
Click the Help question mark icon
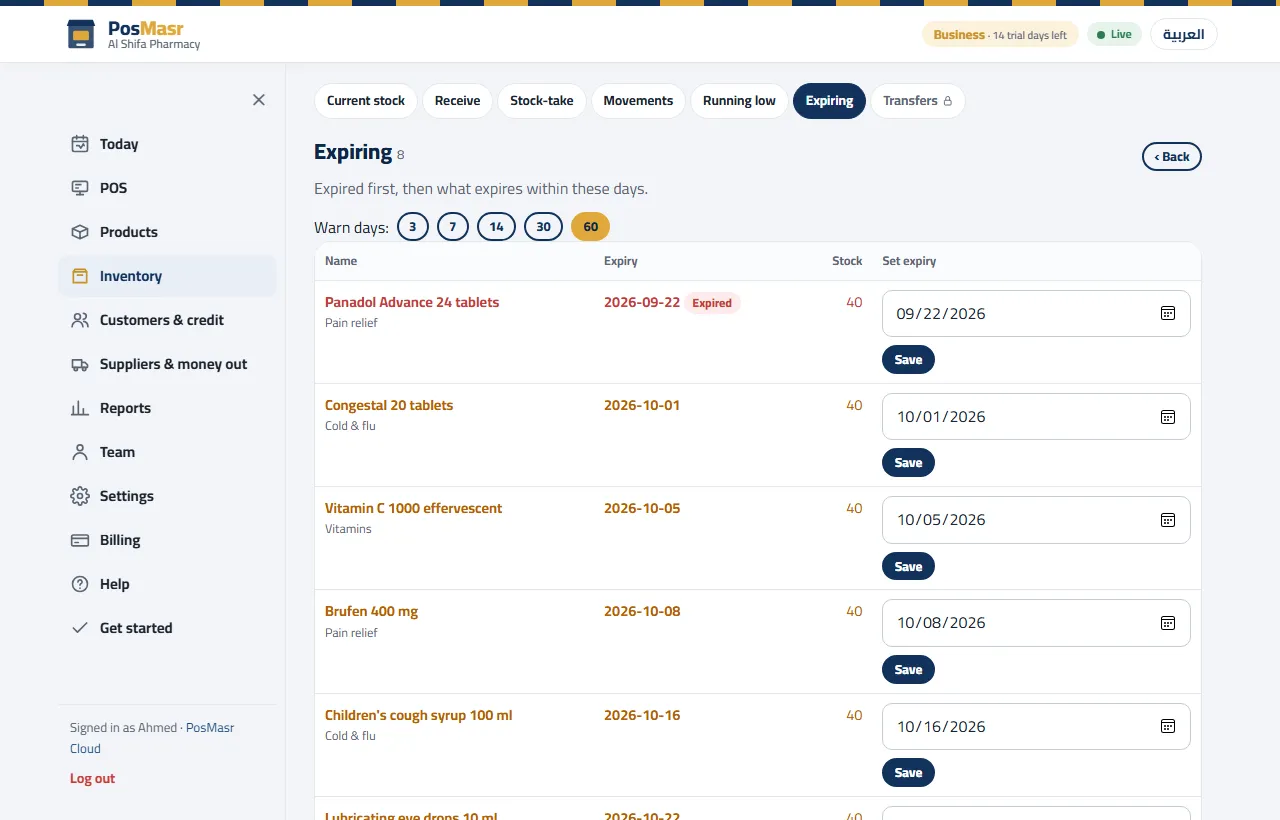pyautogui.click(x=80, y=584)
